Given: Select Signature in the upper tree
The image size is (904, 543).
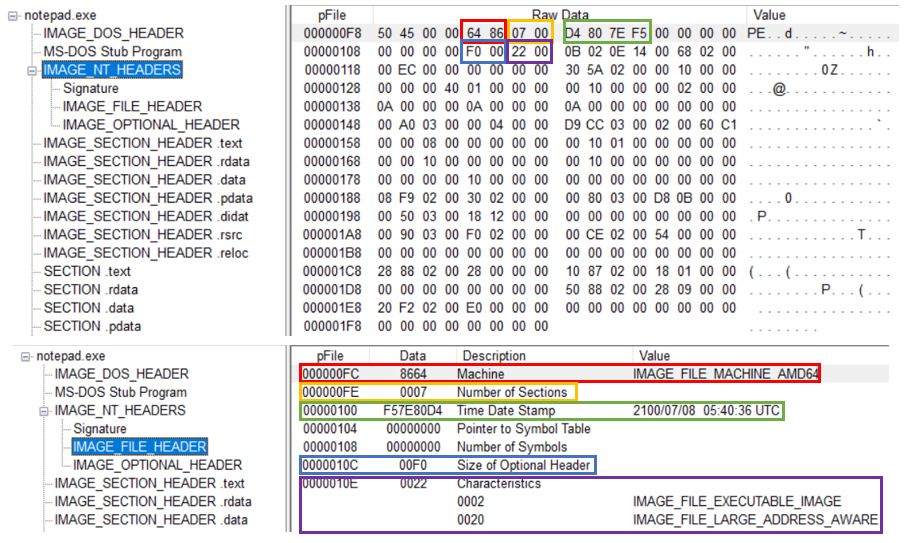Looking at the screenshot, I should 91,88.
